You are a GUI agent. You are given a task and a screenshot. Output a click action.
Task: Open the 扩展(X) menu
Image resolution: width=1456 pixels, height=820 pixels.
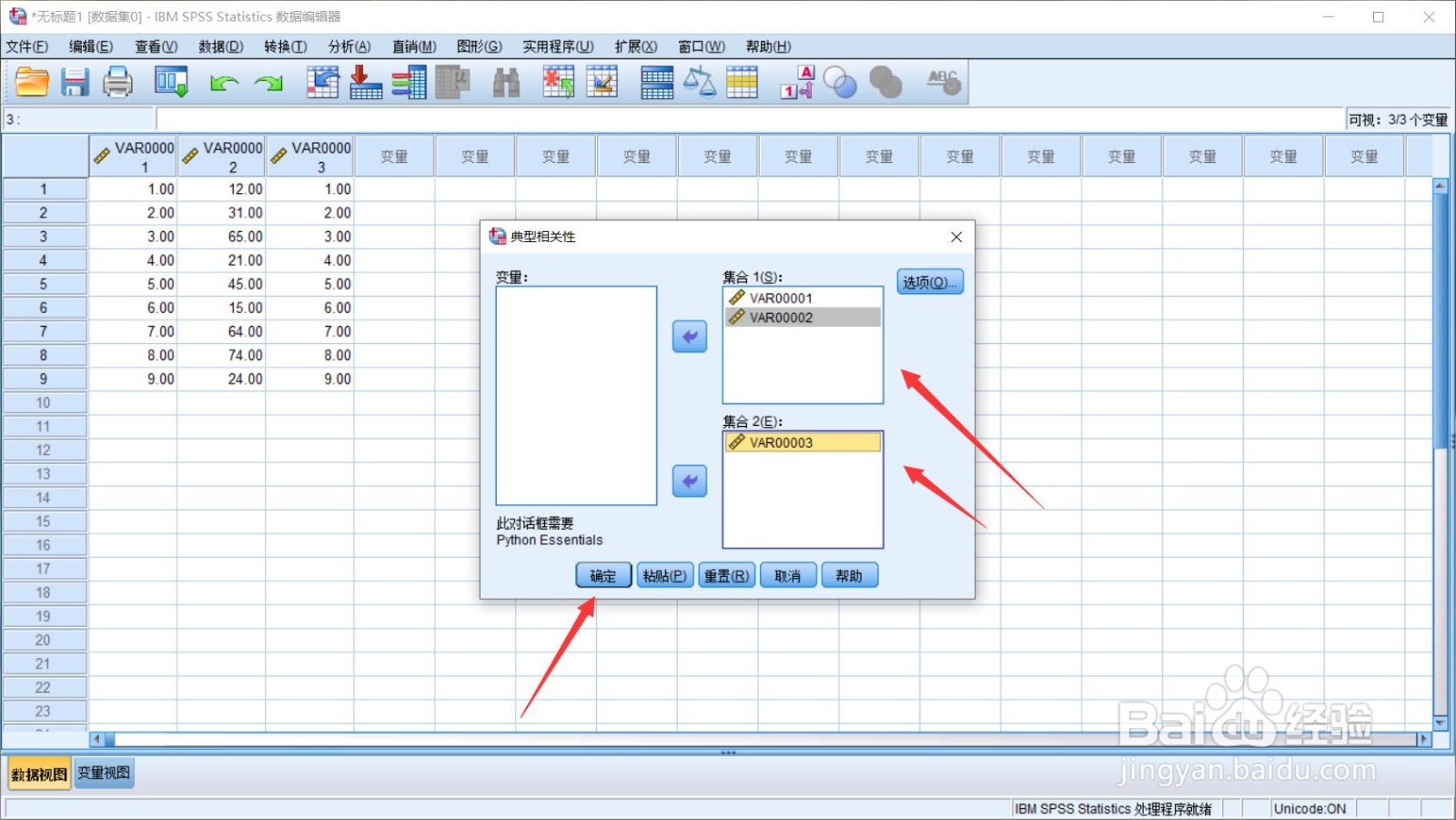click(636, 46)
